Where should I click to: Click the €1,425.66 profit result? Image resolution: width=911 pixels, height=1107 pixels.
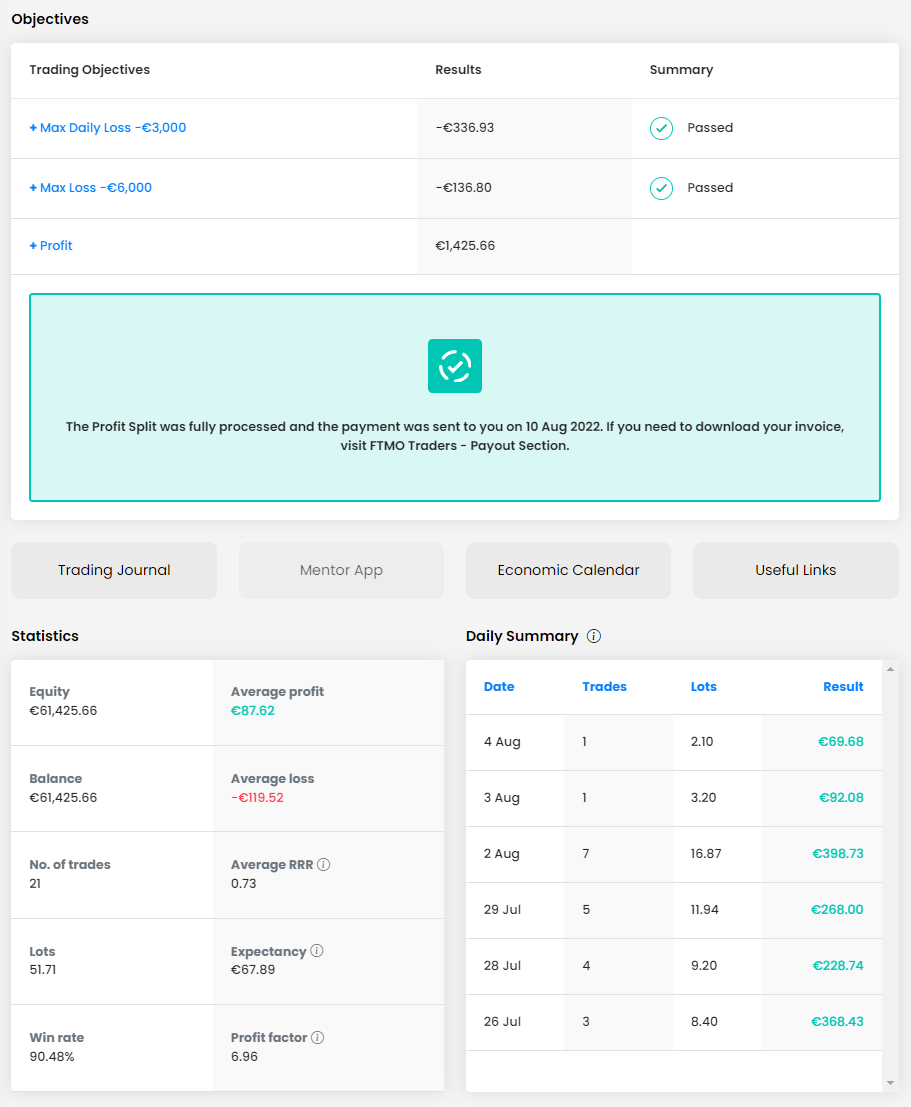[465, 246]
